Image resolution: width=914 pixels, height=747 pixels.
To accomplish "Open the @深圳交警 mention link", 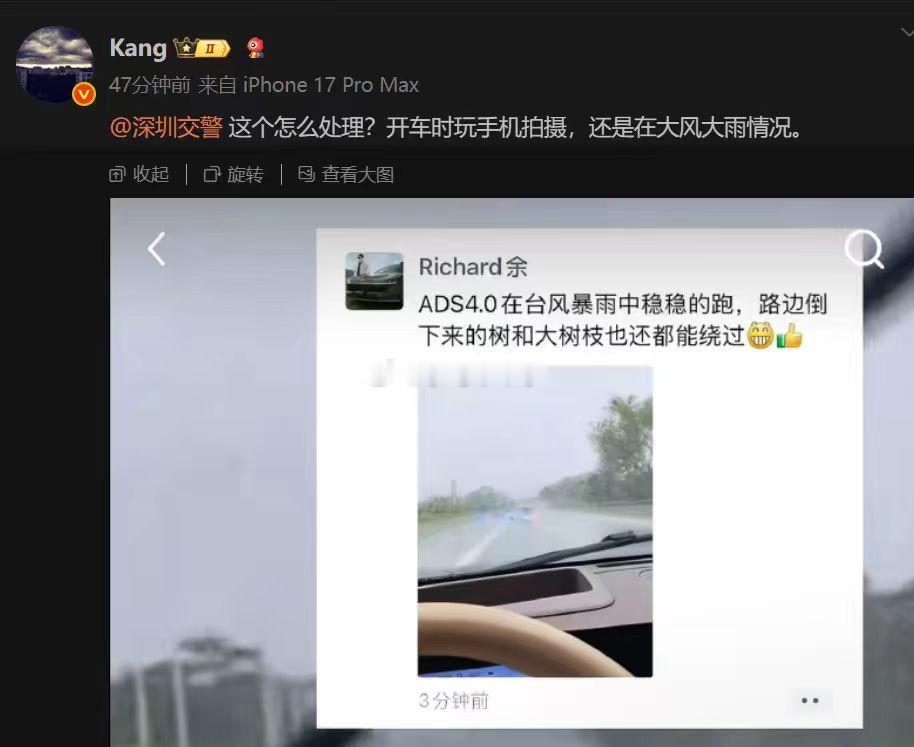I will [x=166, y=127].
